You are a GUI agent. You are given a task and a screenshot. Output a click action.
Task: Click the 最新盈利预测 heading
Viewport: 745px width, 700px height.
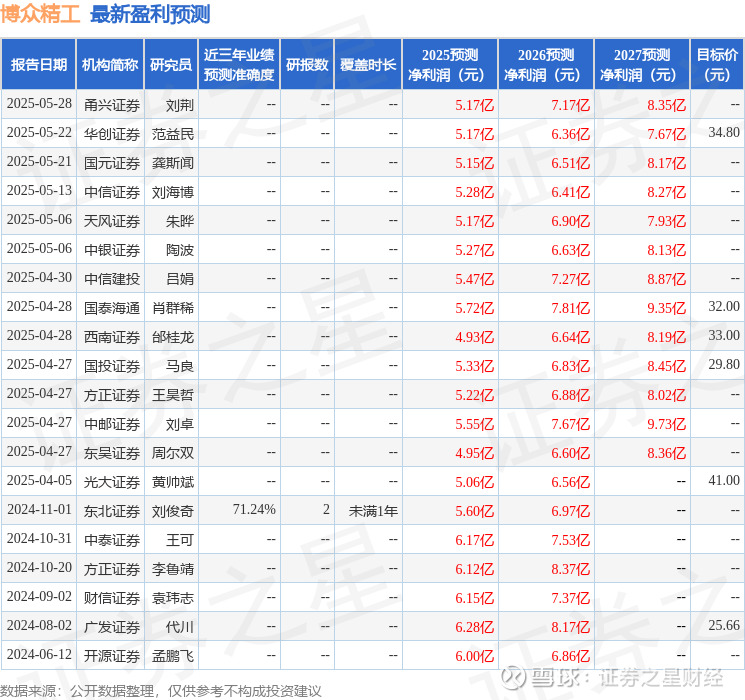[x=150, y=14]
